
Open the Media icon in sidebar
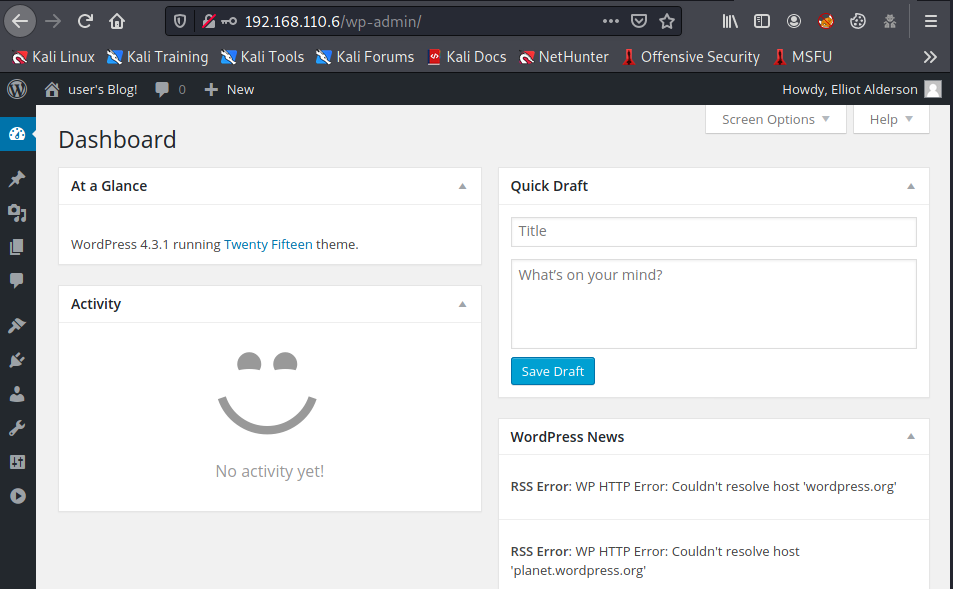tap(17, 213)
